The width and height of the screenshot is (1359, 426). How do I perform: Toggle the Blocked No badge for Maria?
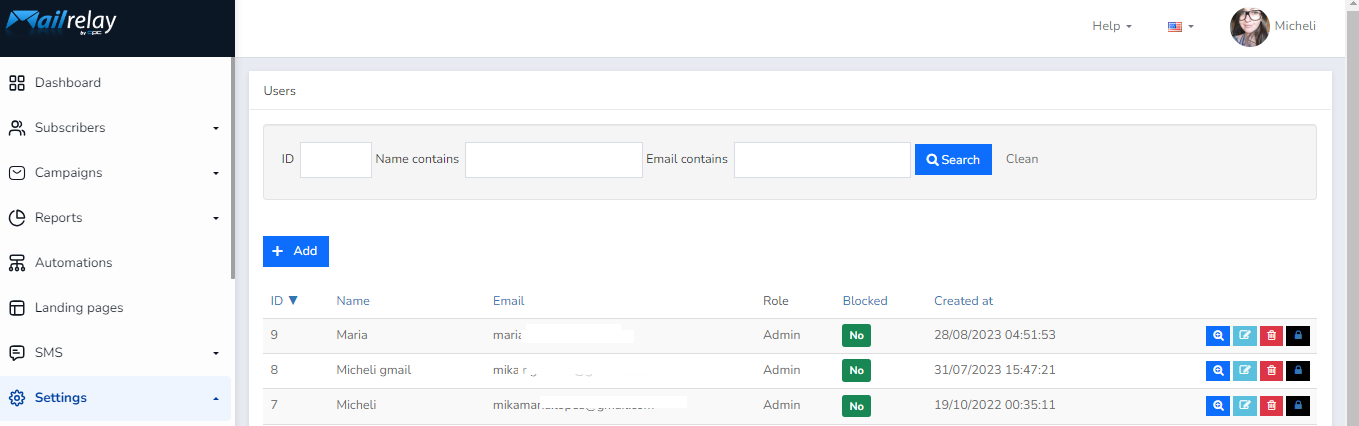(856, 336)
